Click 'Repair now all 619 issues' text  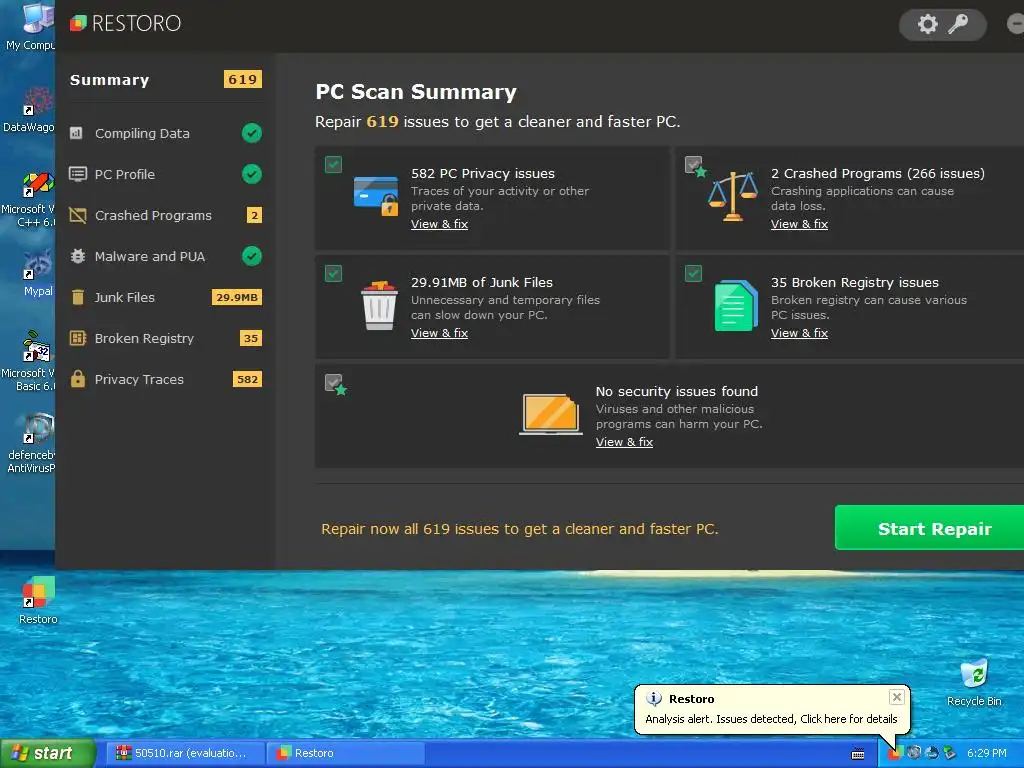click(x=520, y=529)
